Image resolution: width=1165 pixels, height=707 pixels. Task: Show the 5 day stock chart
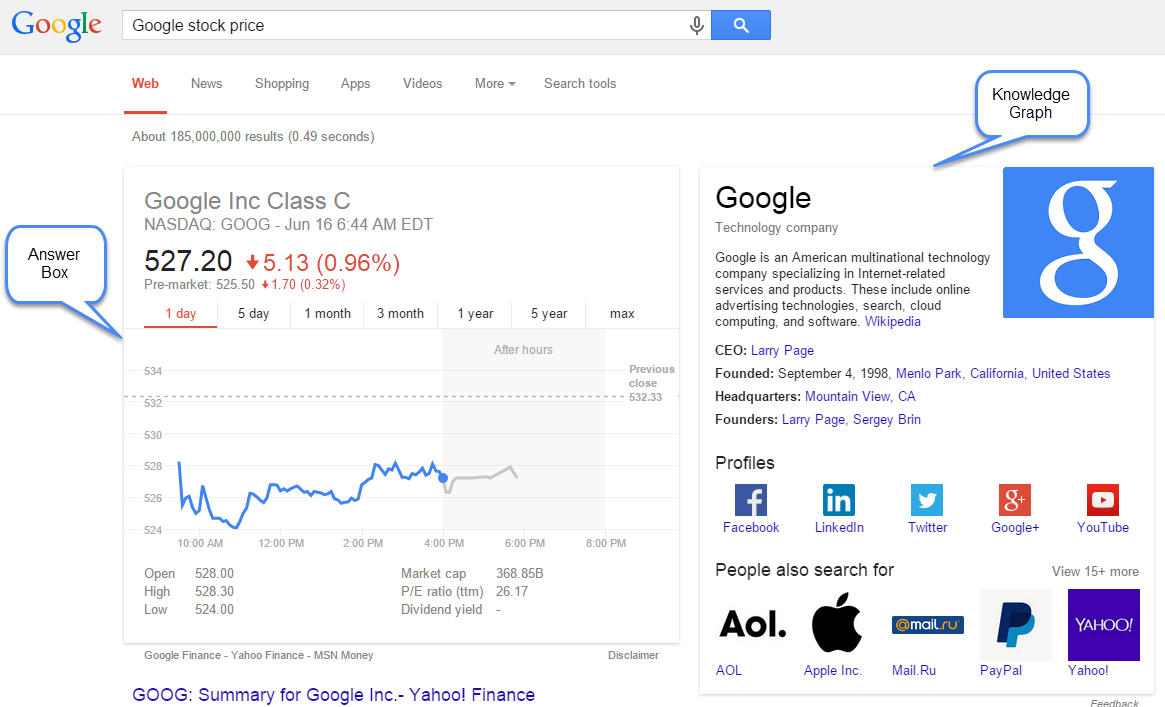[254, 314]
